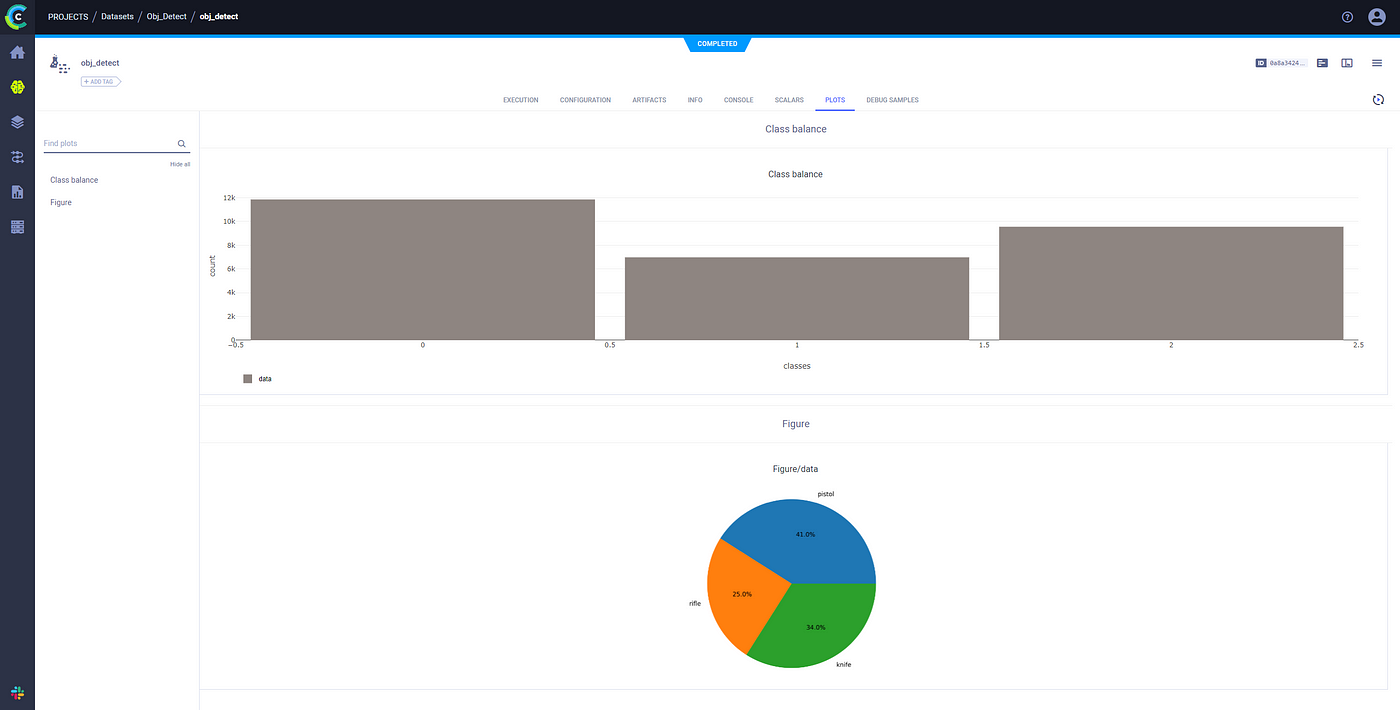Open the Pipelines icon in sidebar
The height and width of the screenshot is (710, 1400).
(17, 157)
